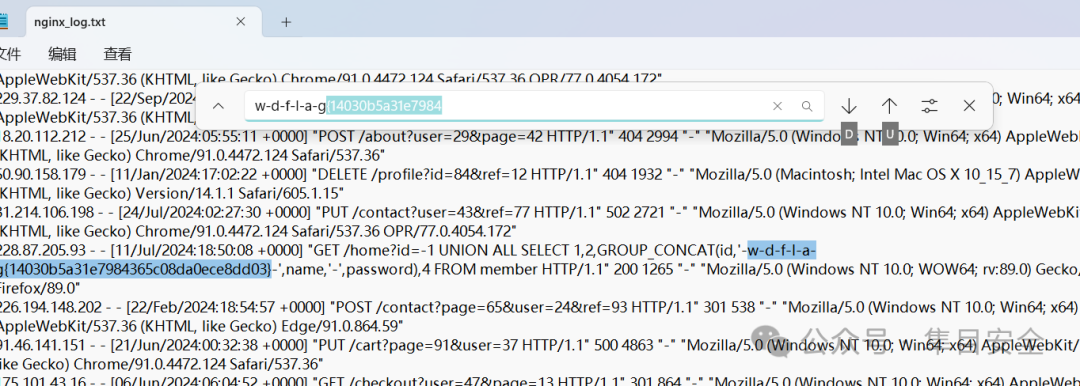Screen dimensions: 1080x386
Task: Close the nginx_log.txt tab
Action: [x=240, y=21]
